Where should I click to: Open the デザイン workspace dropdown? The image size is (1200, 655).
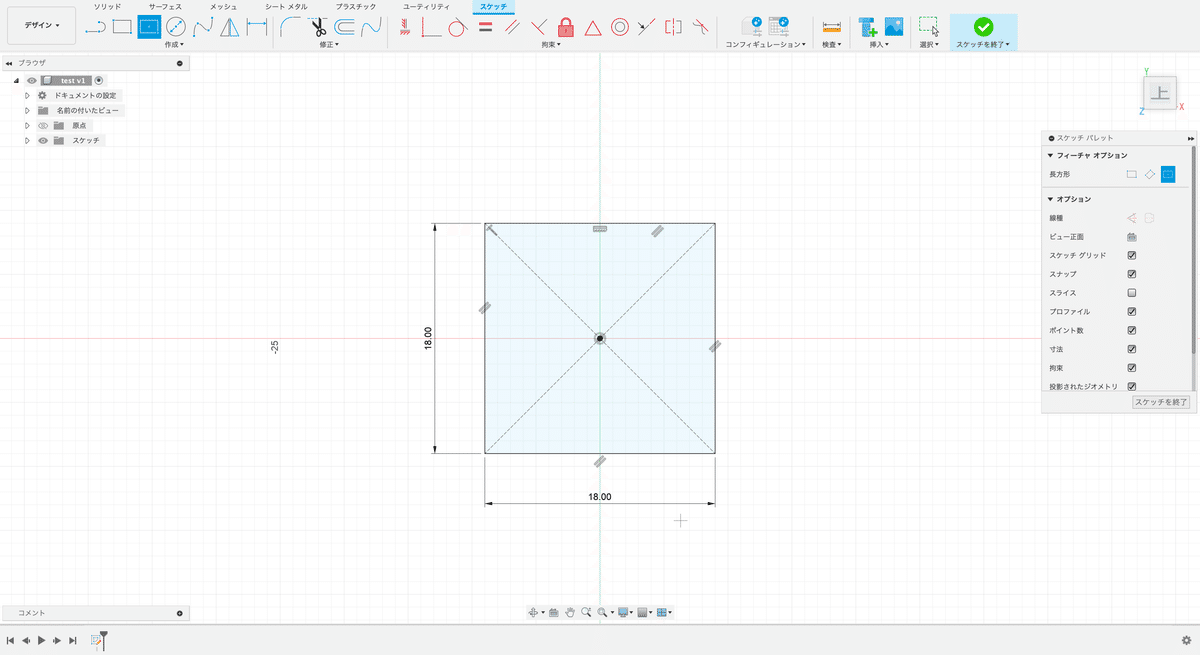(41, 25)
